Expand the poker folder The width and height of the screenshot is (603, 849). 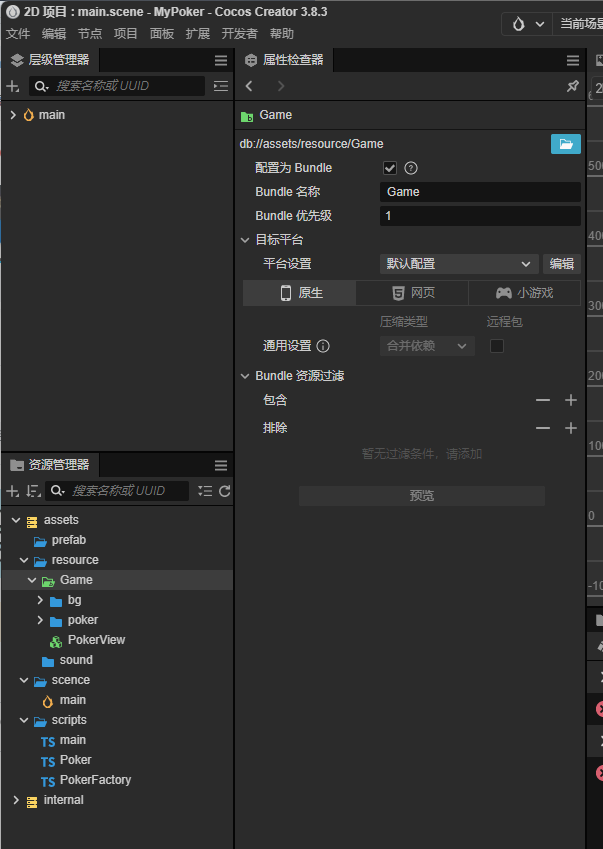[40, 621]
